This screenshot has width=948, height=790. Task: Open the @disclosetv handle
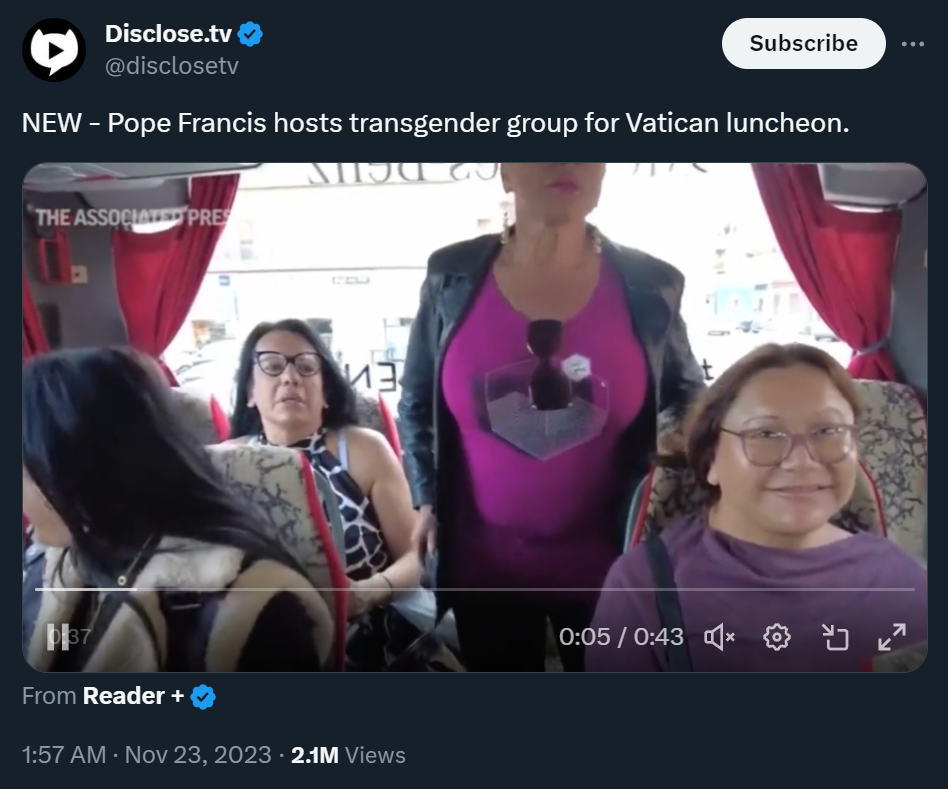172,65
